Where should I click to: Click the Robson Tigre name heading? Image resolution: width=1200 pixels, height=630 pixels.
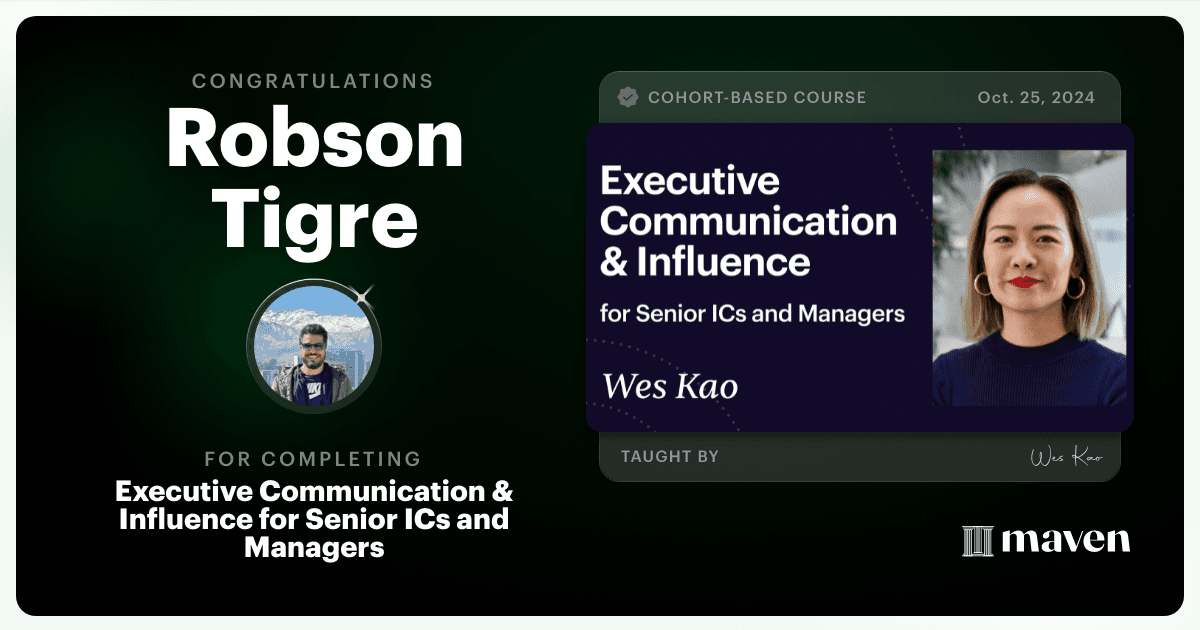click(x=315, y=180)
